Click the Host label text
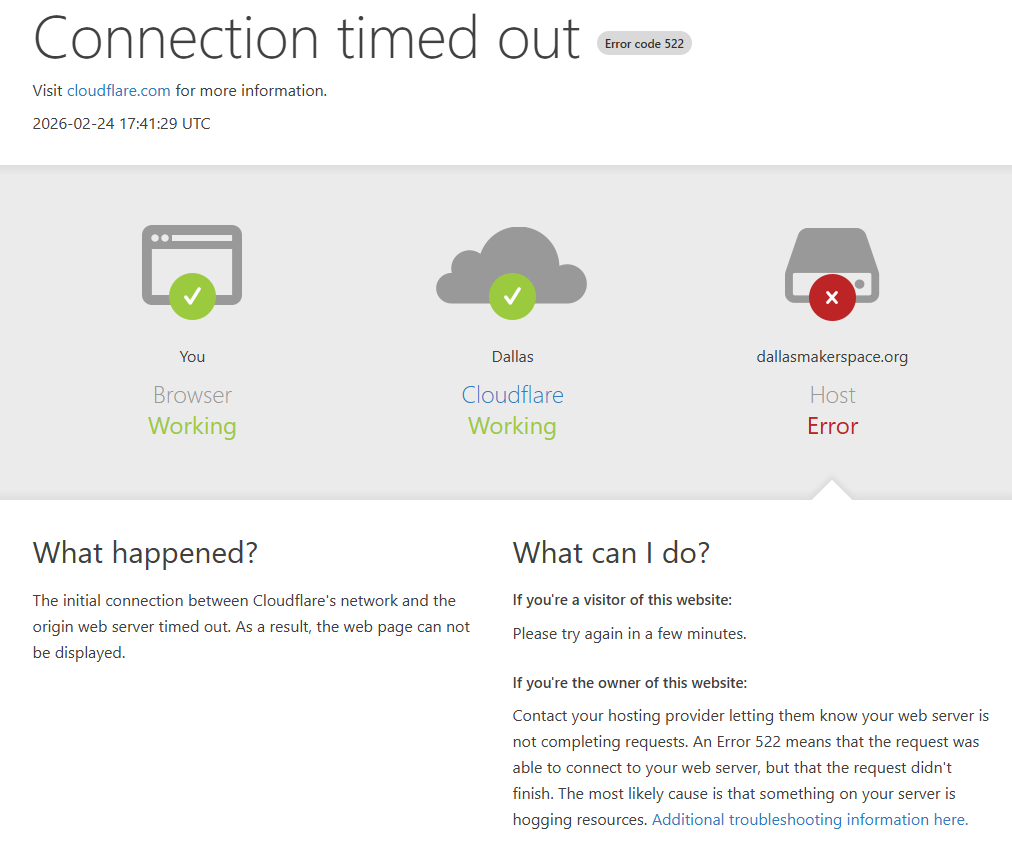 (833, 395)
